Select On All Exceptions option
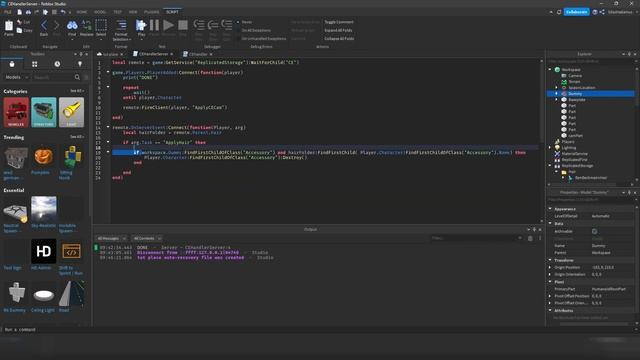 pos(254,30)
